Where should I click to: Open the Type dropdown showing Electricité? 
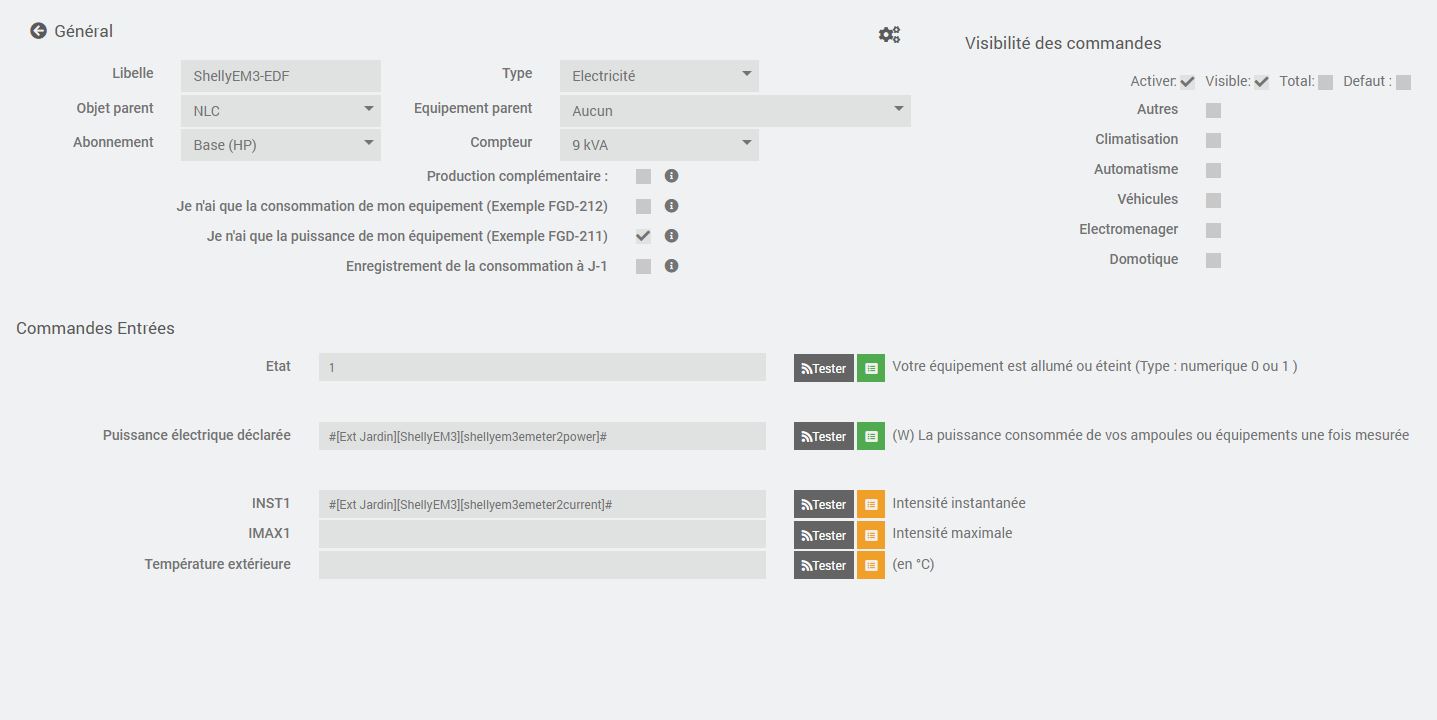[659, 76]
